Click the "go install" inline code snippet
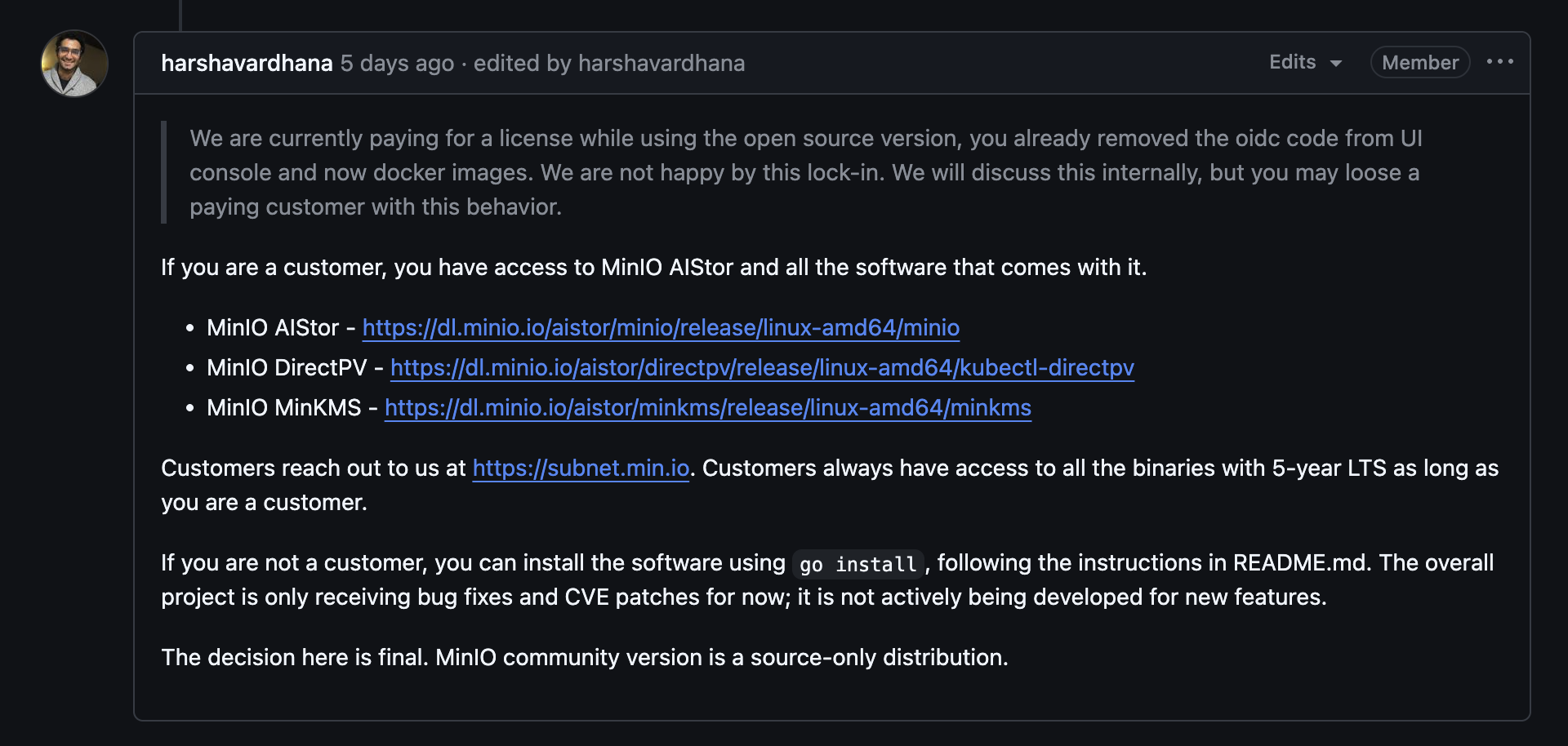1568x746 pixels. click(857, 564)
